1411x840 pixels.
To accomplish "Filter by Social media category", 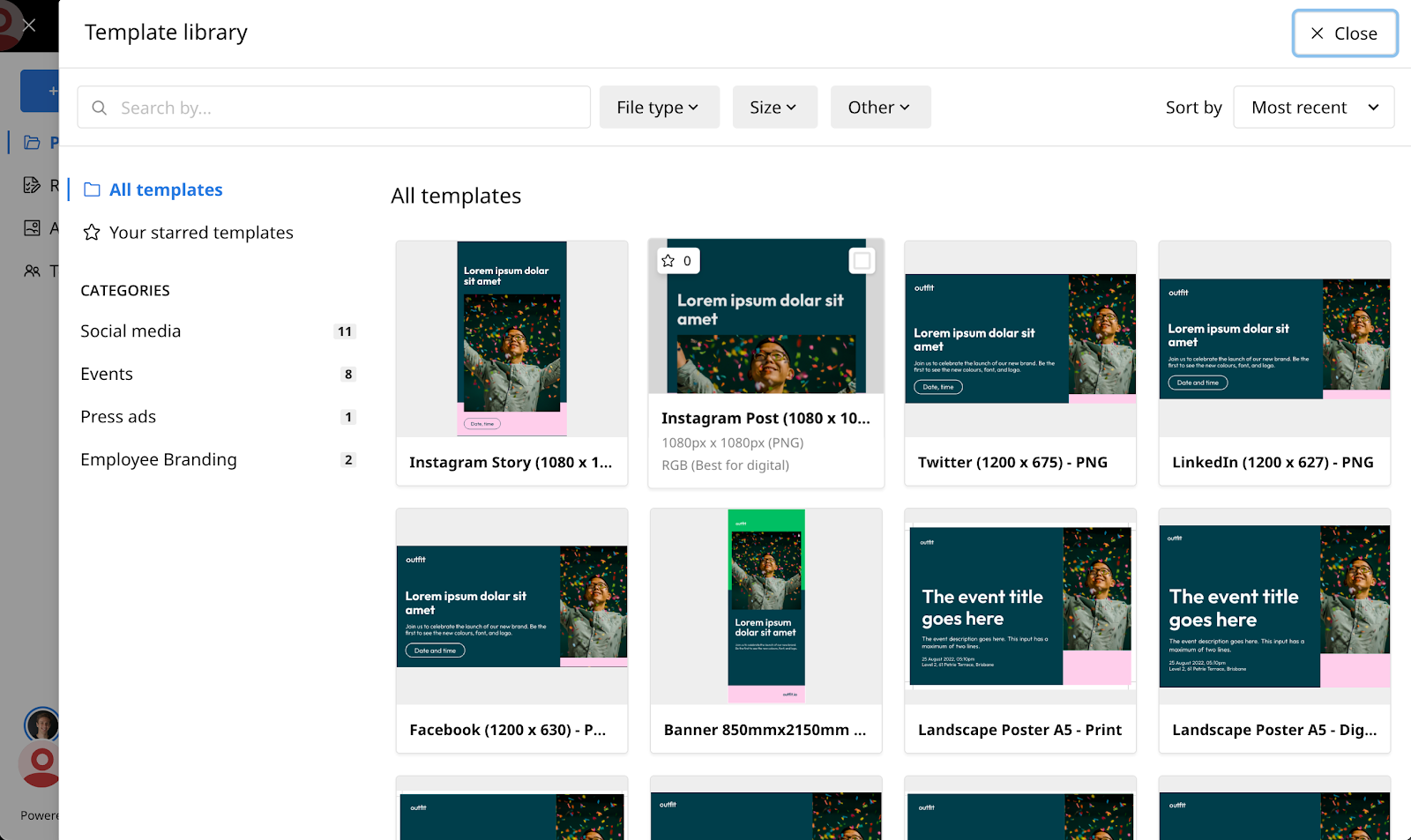I will click(218, 331).
